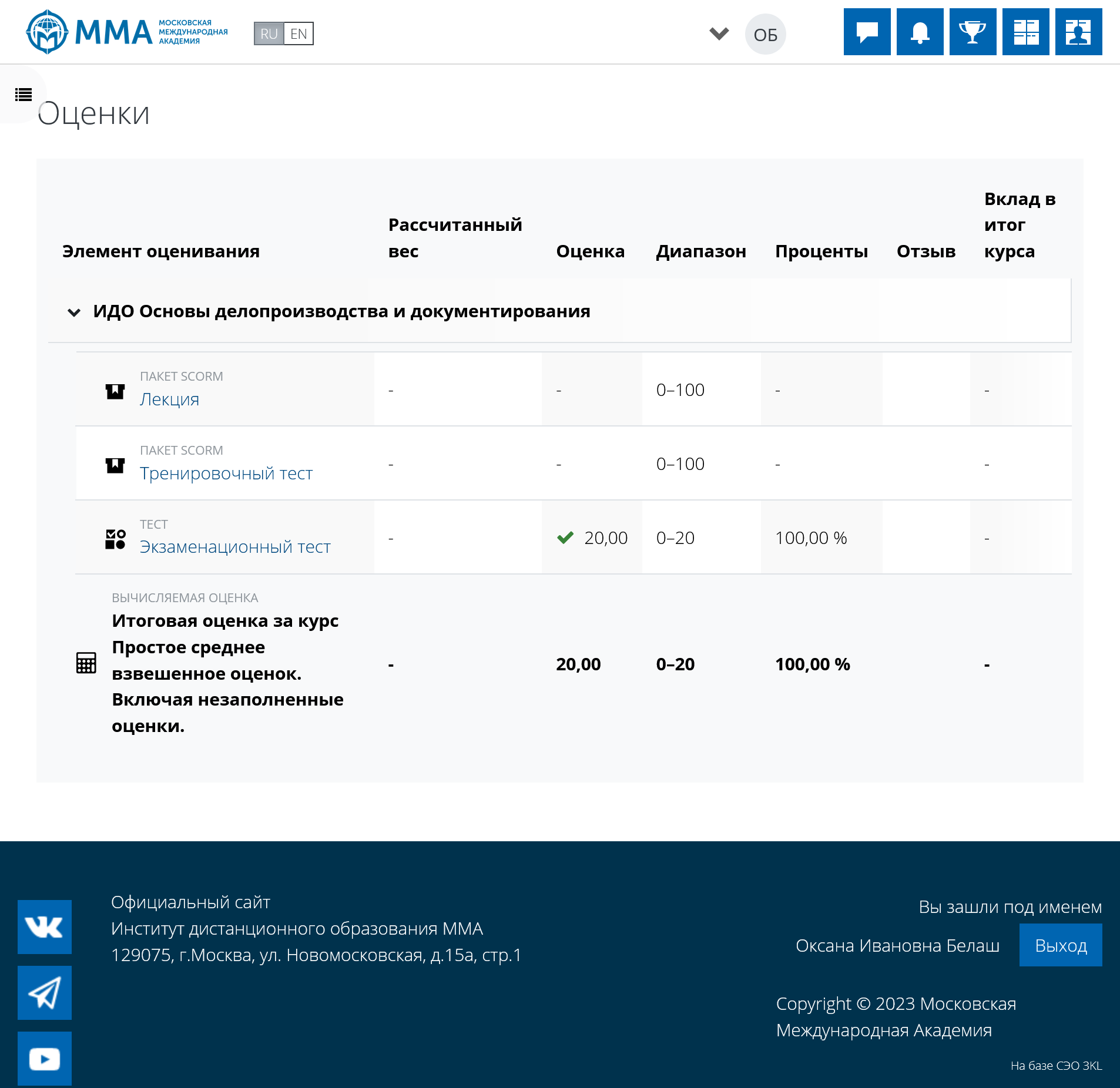This screenshot has height=1088, width=1120.
Task: Open the side navigation list icon
Action: pos(24,95)
